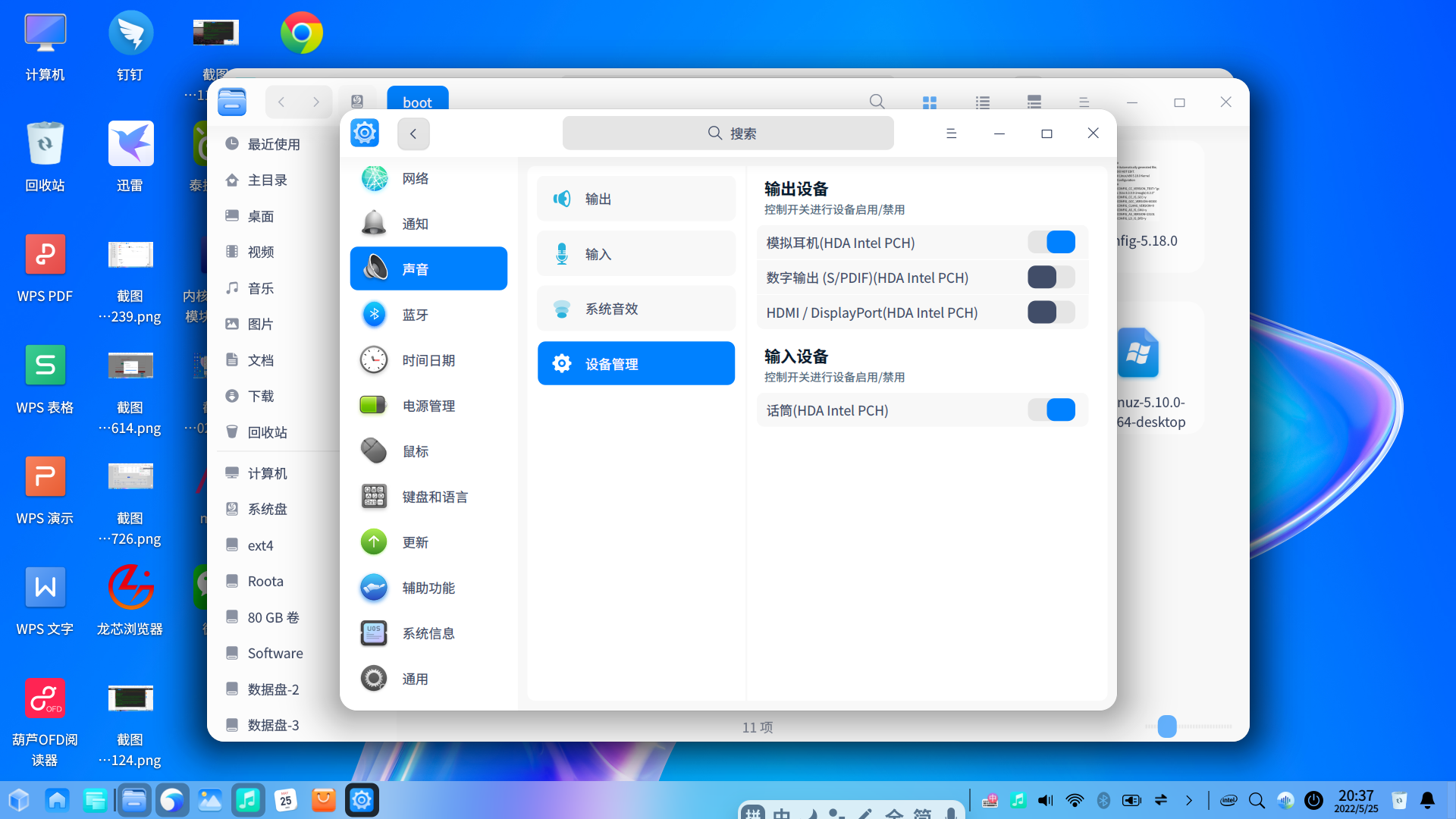The width and height of the screenshot is (1456, 819).
Task: Click the back arrow in settings
Action: pyautogui.click(x=413, y=133)
